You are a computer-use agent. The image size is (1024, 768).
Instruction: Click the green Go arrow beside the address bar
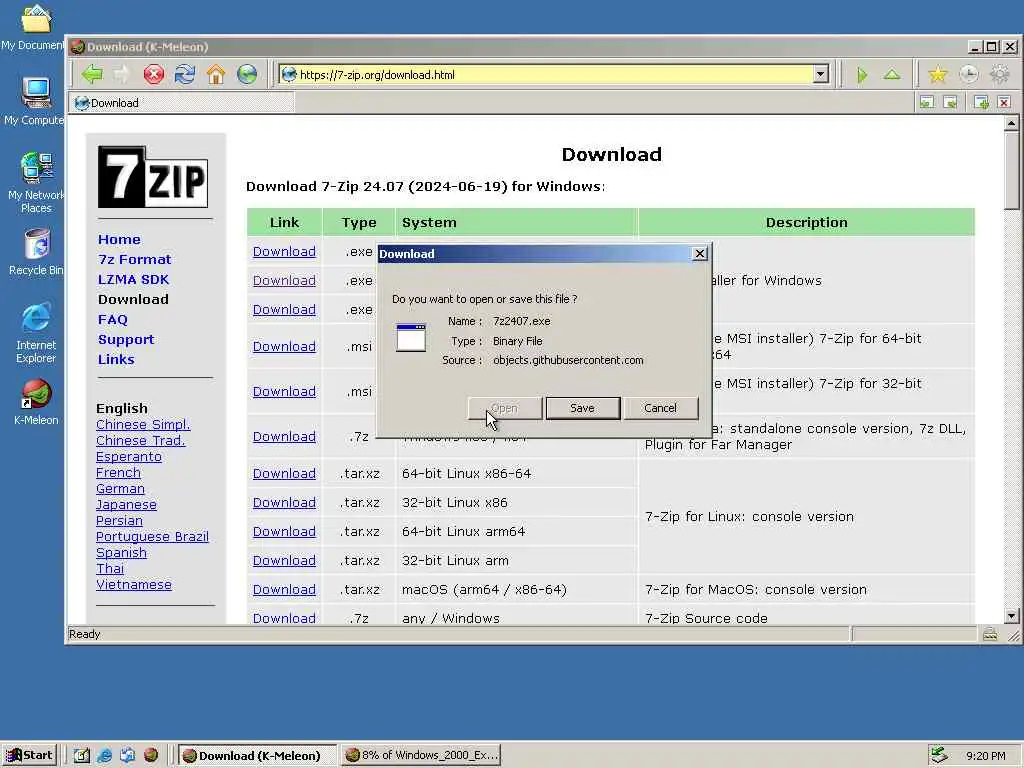(x=862, y=75)
